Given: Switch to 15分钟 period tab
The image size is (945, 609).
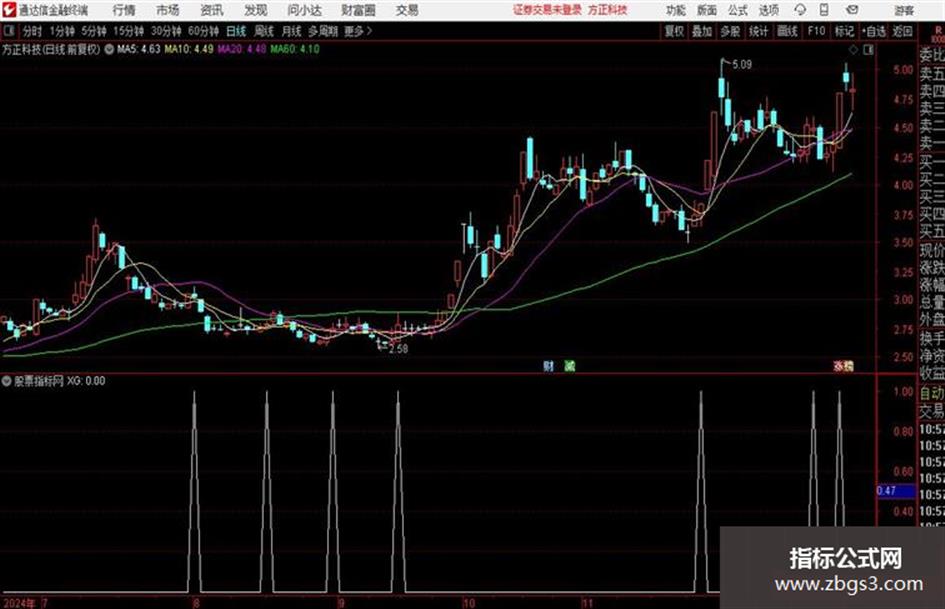Looking at the screenshot, I should coord(129,31).
